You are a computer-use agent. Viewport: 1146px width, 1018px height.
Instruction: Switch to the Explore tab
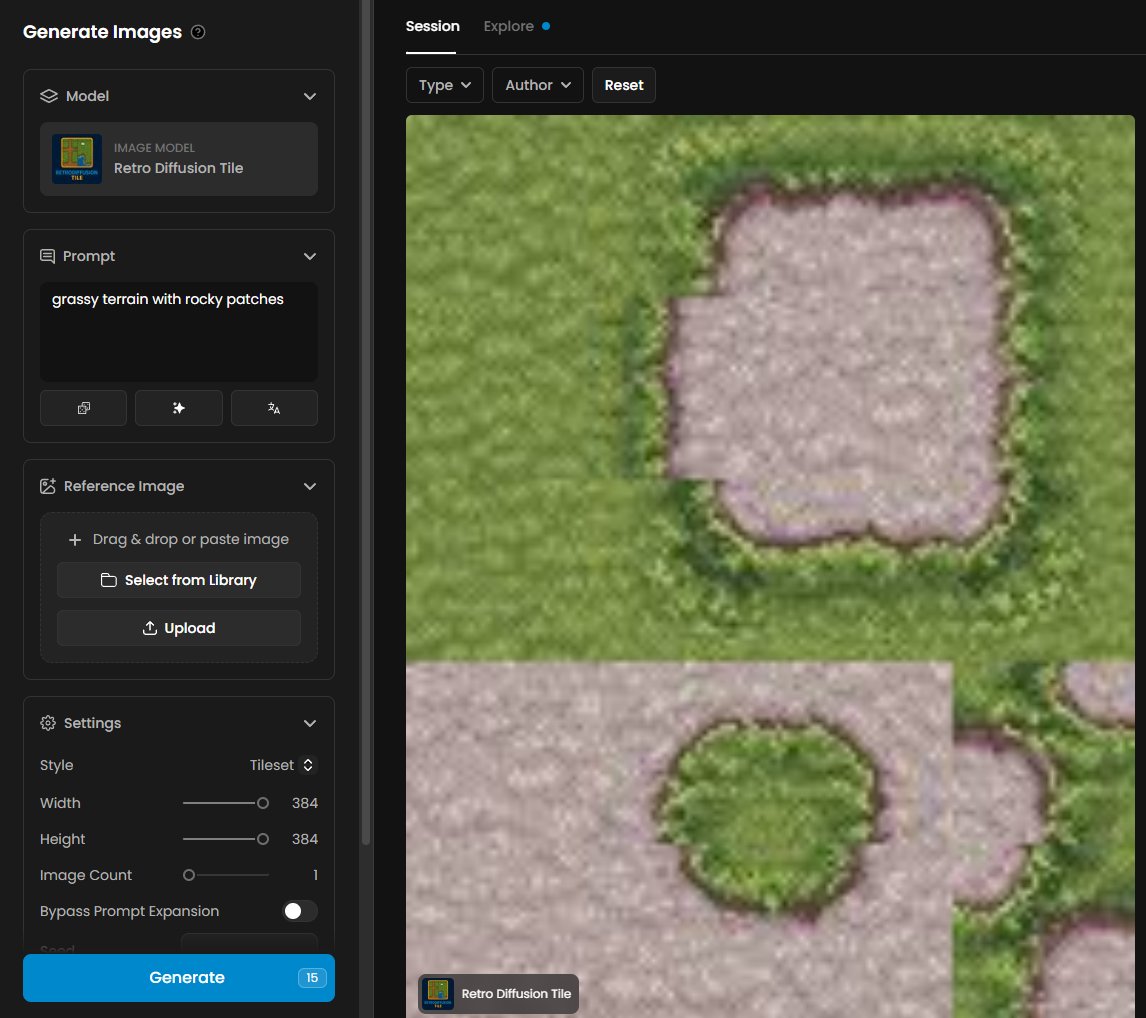click(509, 26)
